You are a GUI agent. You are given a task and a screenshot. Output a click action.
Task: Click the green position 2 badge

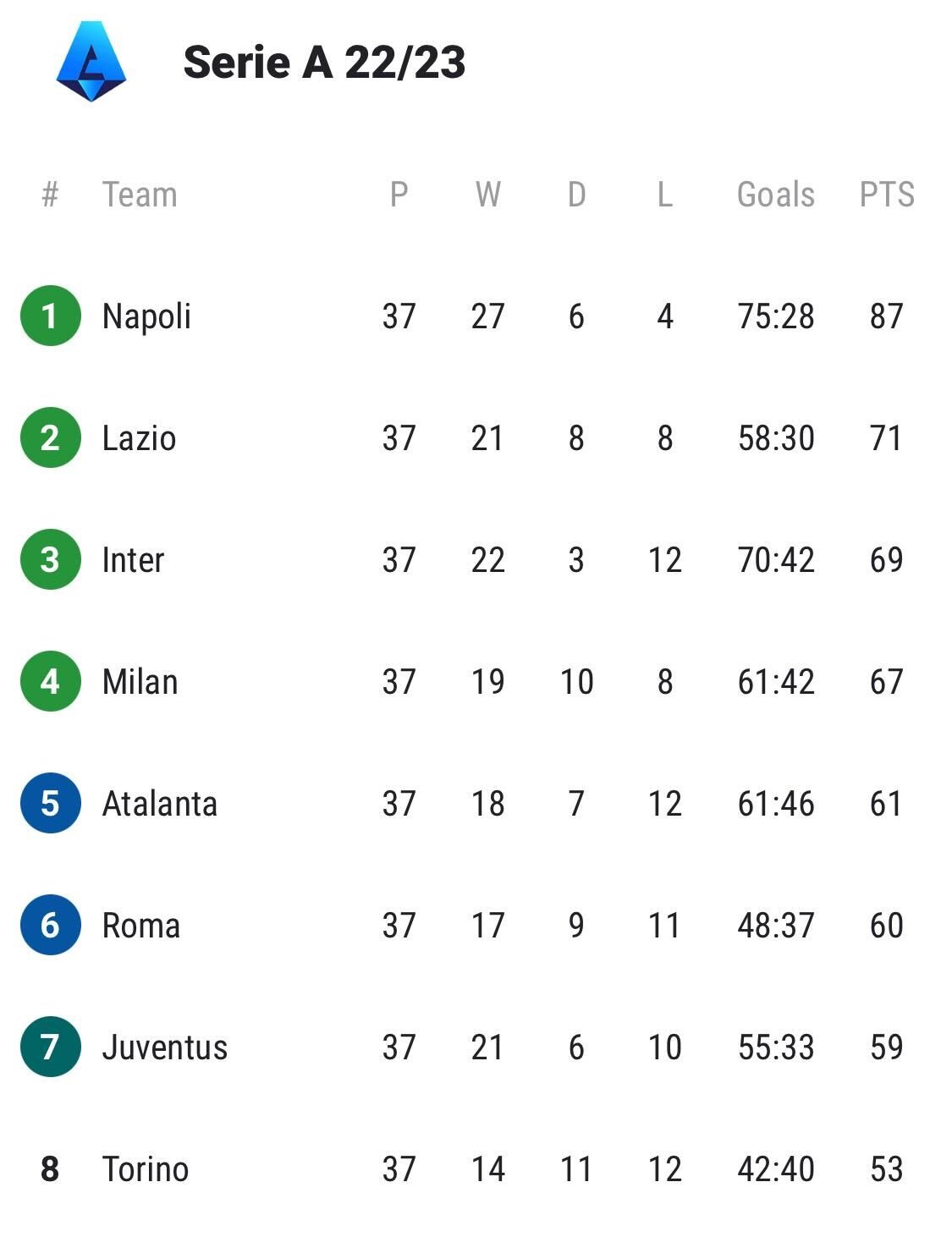[x=50, y=437]
